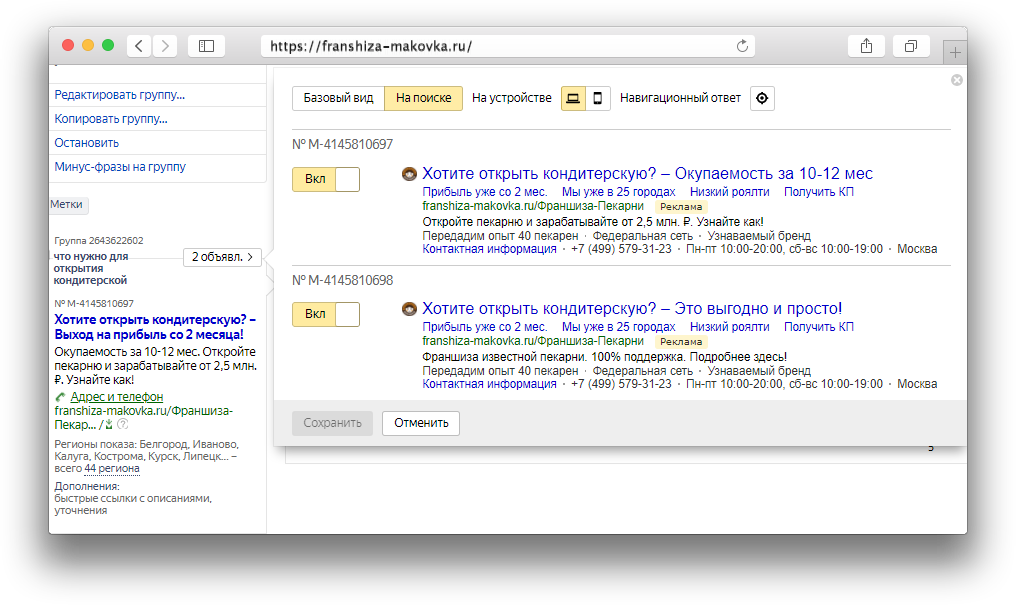Select mobile device preview icon

[598, 98]
